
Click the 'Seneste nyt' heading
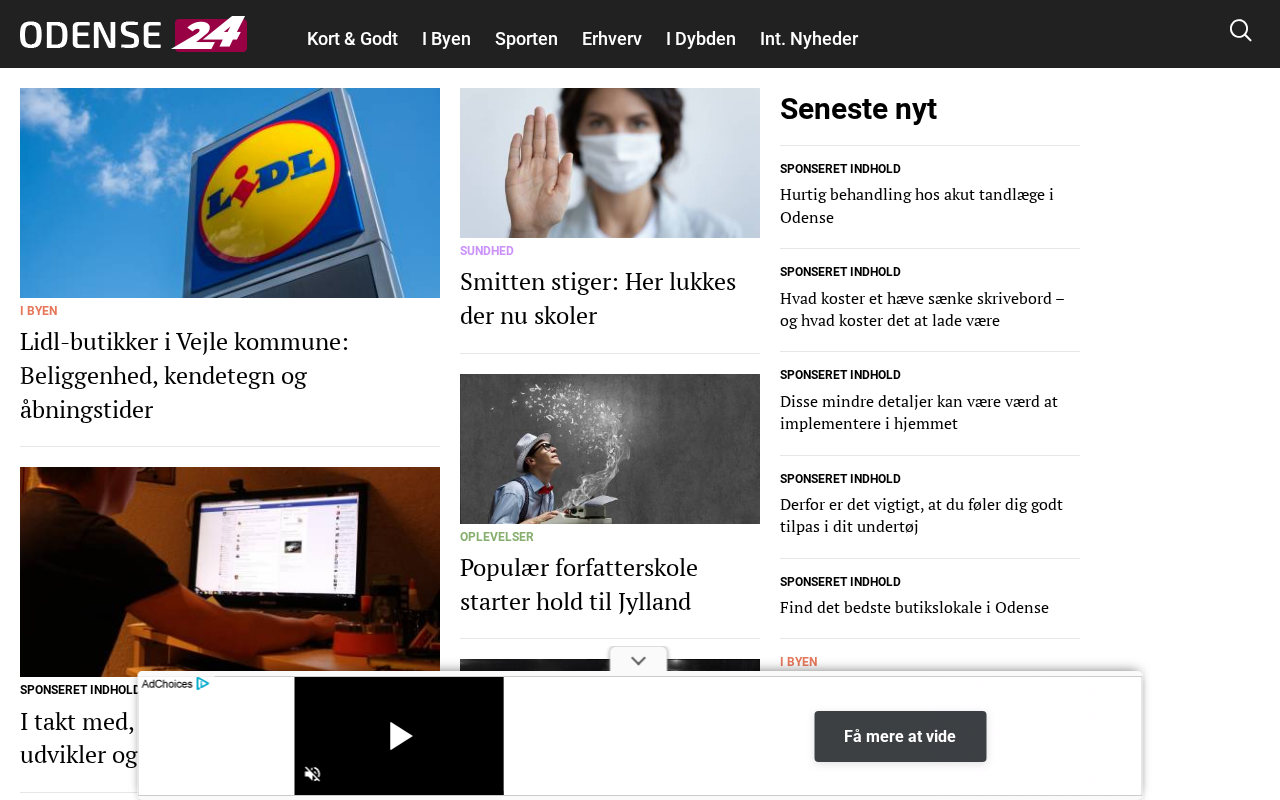click(x=858, y=109)
